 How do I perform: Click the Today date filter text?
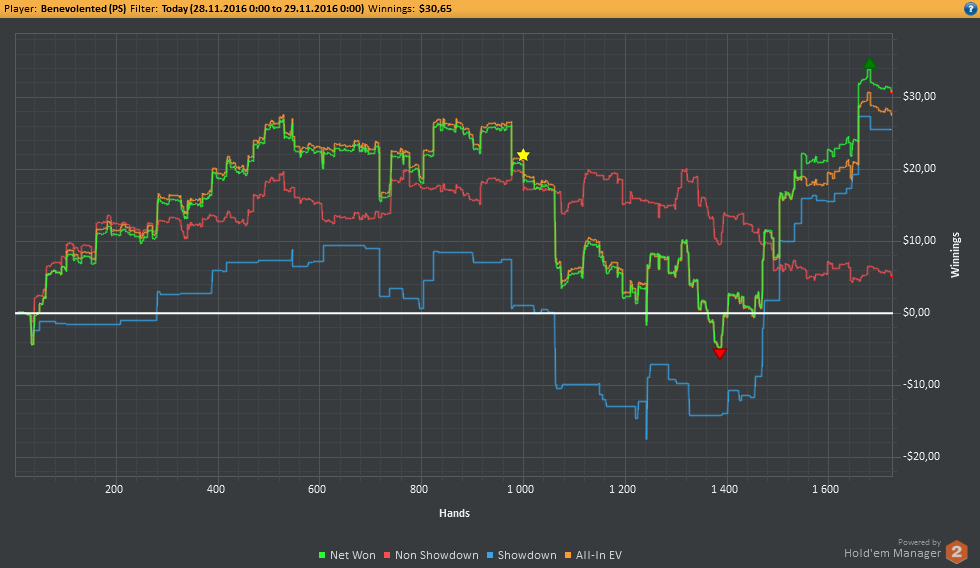click(x=262, y=9)
